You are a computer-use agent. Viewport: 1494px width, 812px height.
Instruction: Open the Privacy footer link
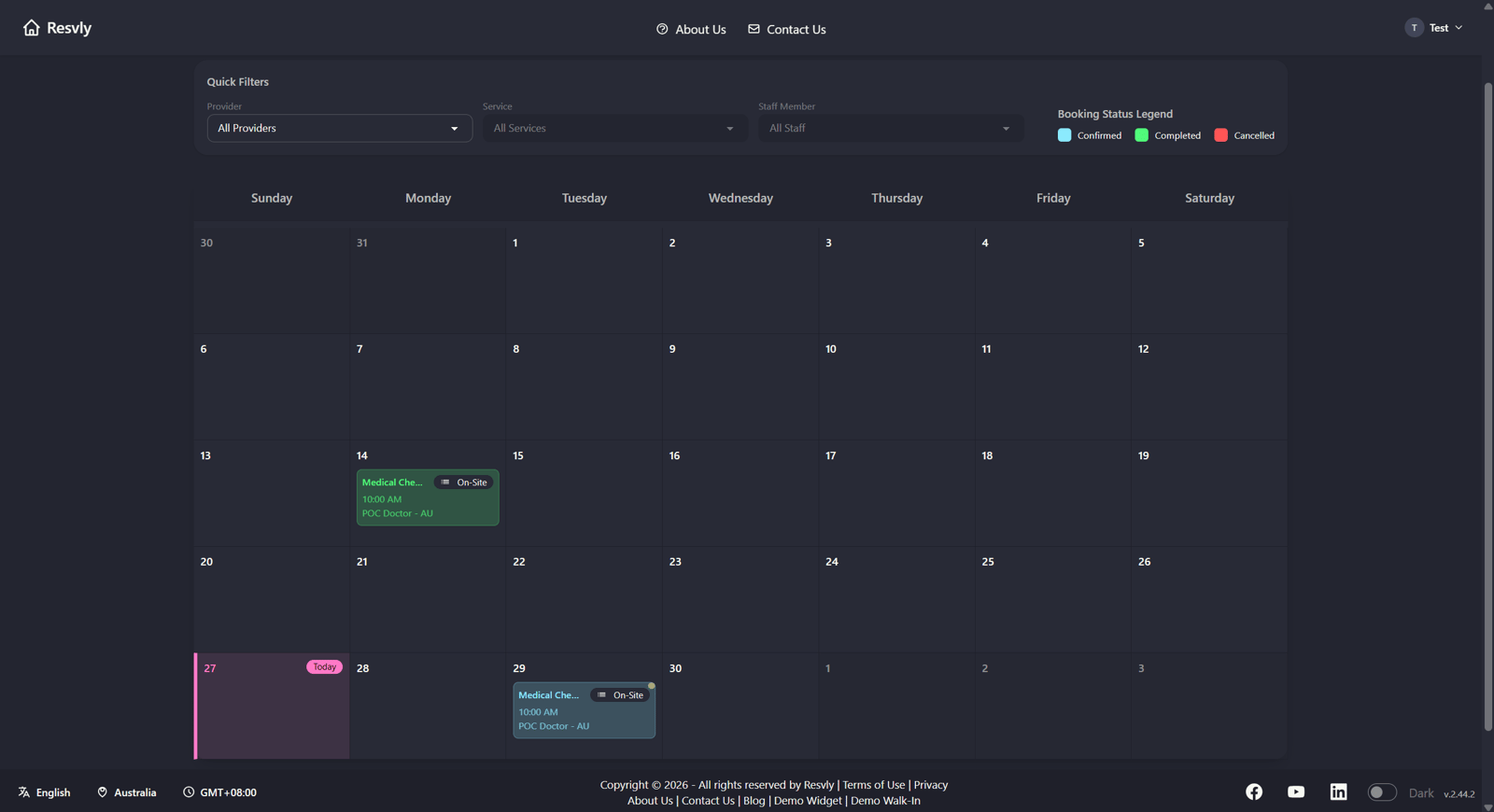coord(931,785)
